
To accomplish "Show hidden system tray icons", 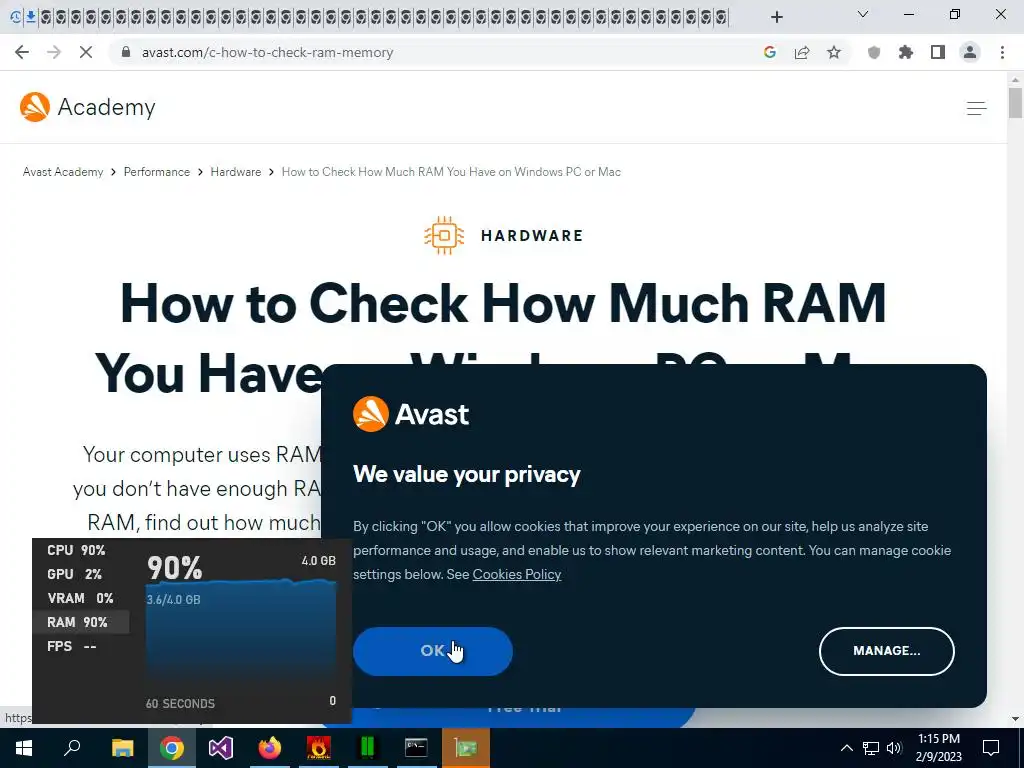I will 846,748.
